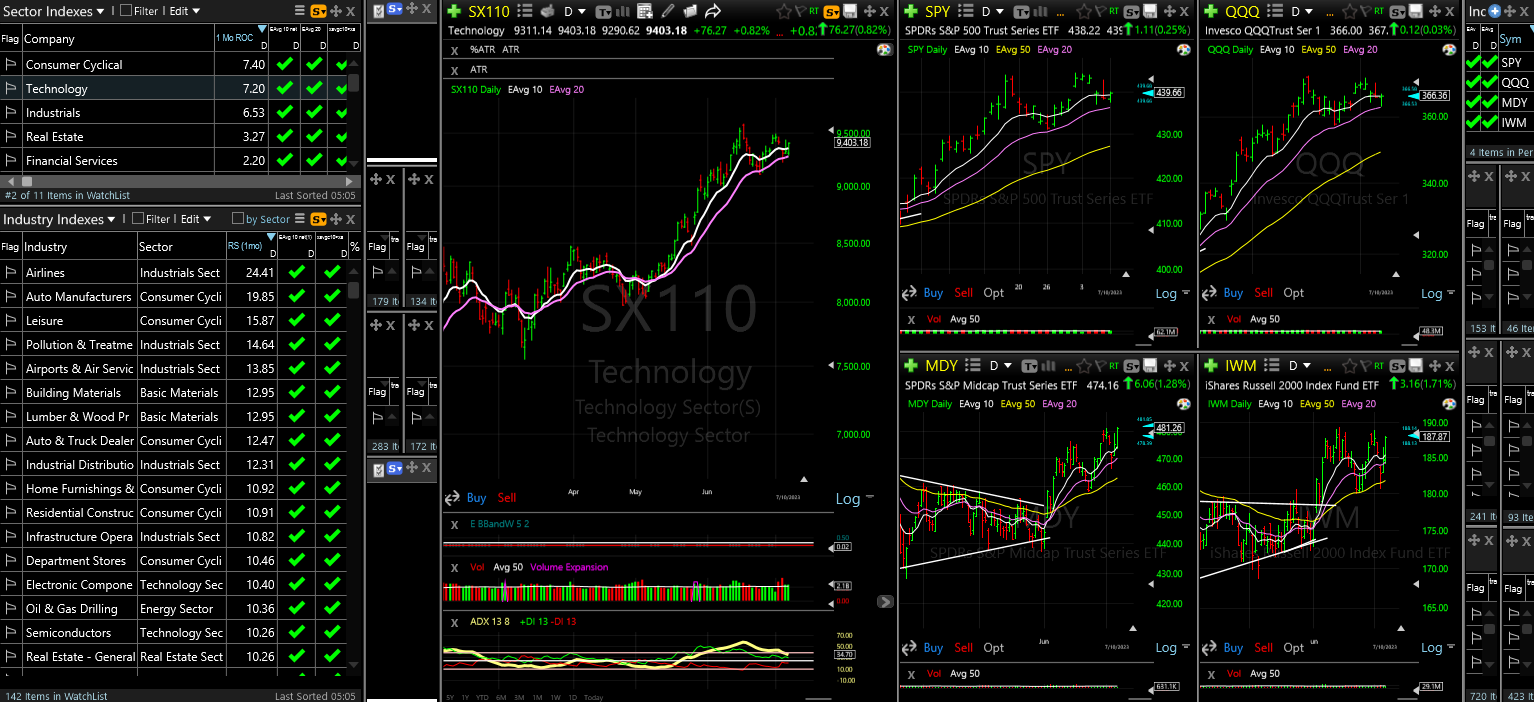Save the SX110 chart with floppy icon
The width and height of the screenshot is (1534, 702).
point(848,12)
